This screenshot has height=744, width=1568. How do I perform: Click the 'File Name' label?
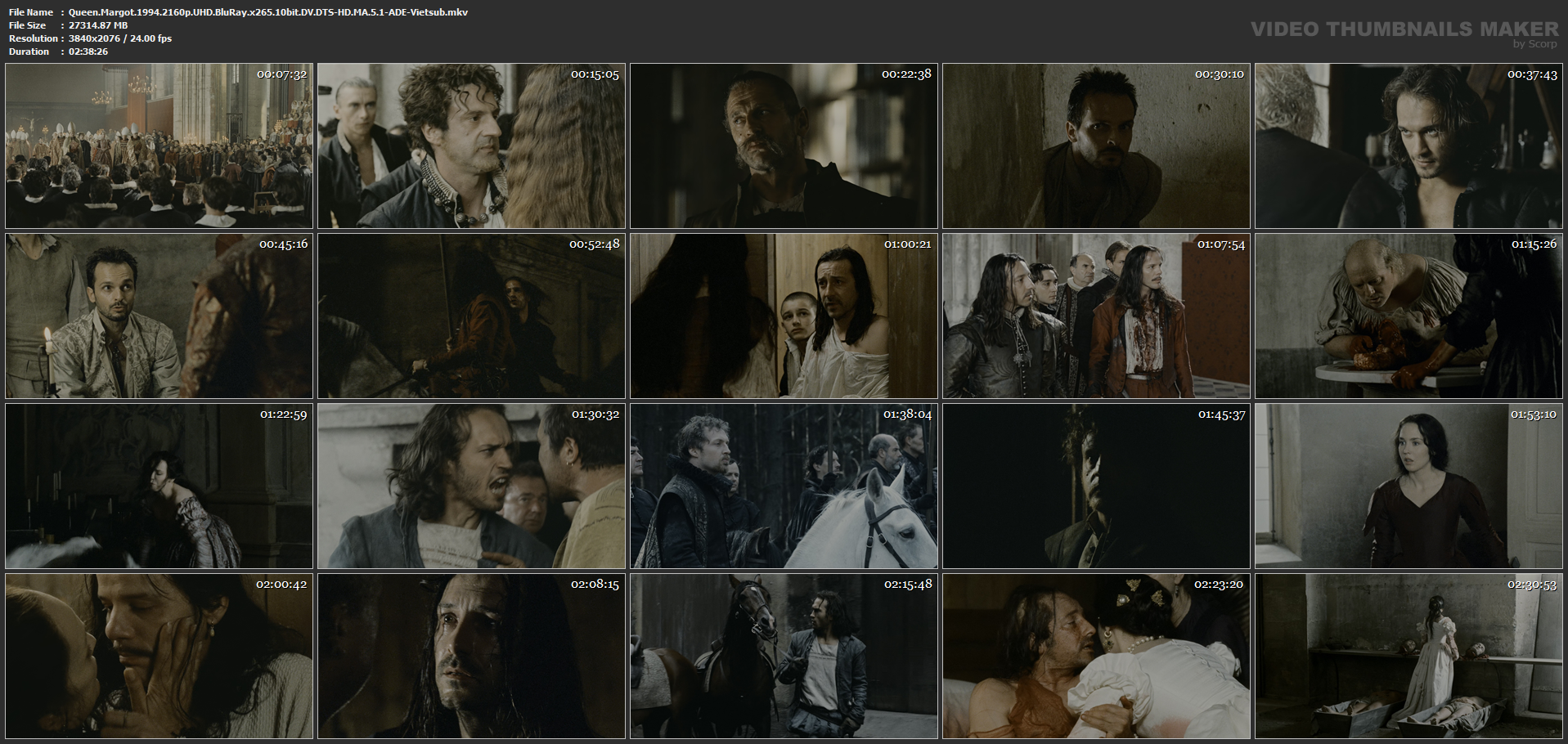pyautogui.click(x=31, y=12)
